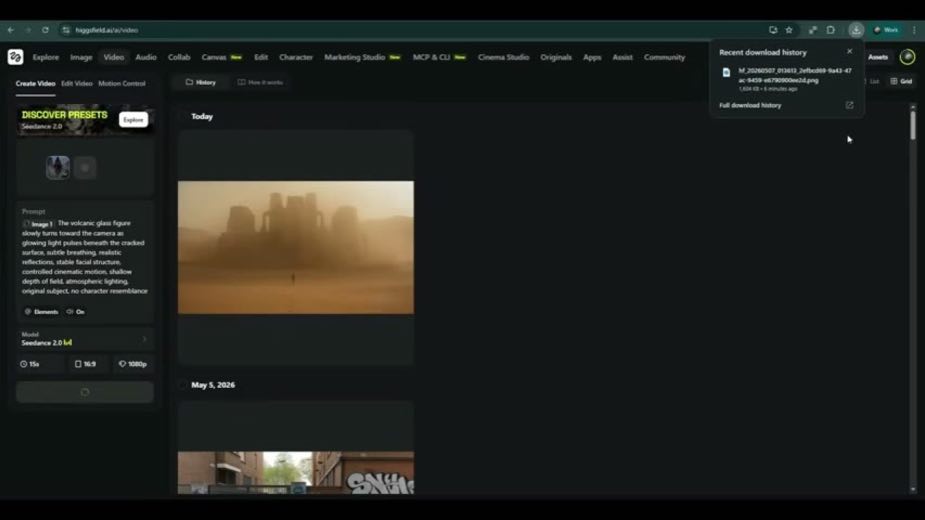Open the 1080p resolution dropdown
The width and height of the screenshot is (925, 520).
tap(133, 364)
